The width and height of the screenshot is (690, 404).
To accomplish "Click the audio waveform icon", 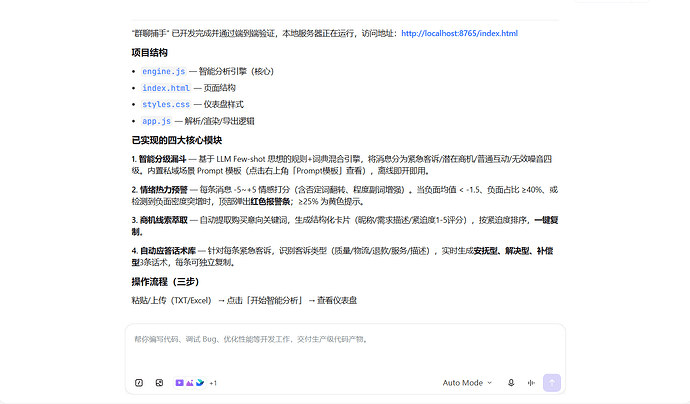I will 531,383.
